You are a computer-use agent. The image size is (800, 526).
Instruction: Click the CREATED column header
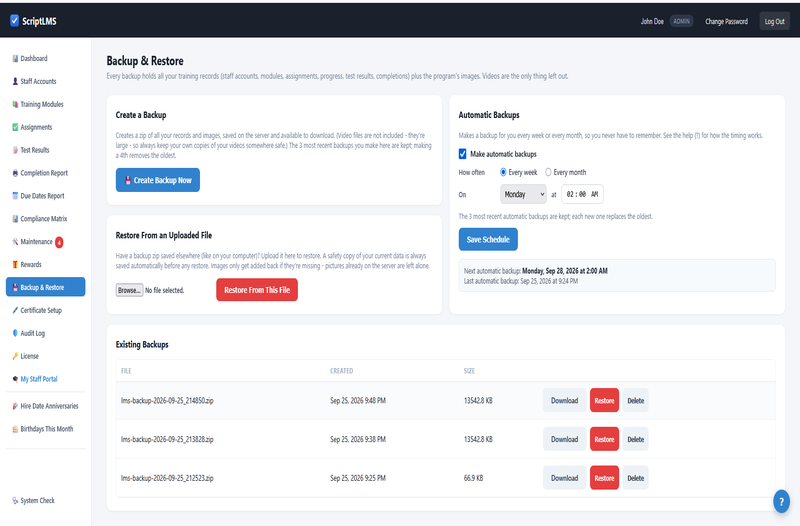click(341, 371)
